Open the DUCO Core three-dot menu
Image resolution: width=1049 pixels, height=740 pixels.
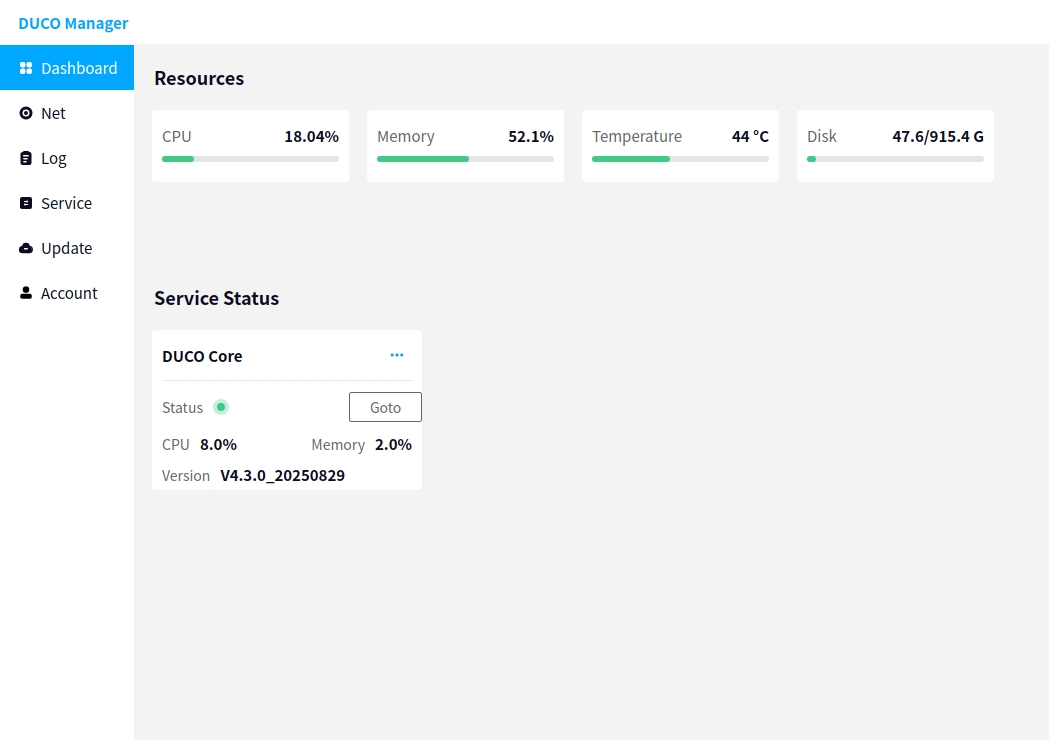coord(397,355)
